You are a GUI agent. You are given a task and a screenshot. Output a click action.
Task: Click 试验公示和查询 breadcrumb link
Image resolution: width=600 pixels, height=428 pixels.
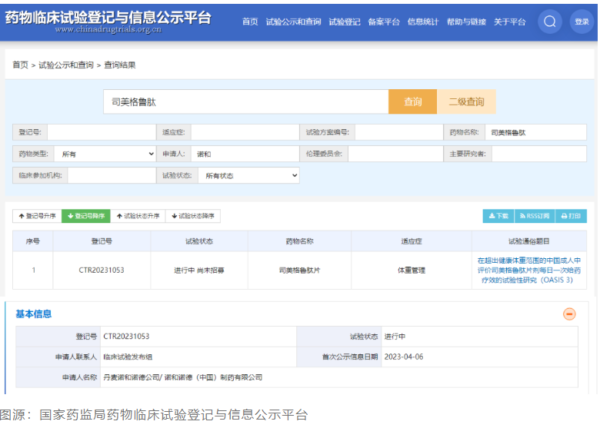point(66,65)
